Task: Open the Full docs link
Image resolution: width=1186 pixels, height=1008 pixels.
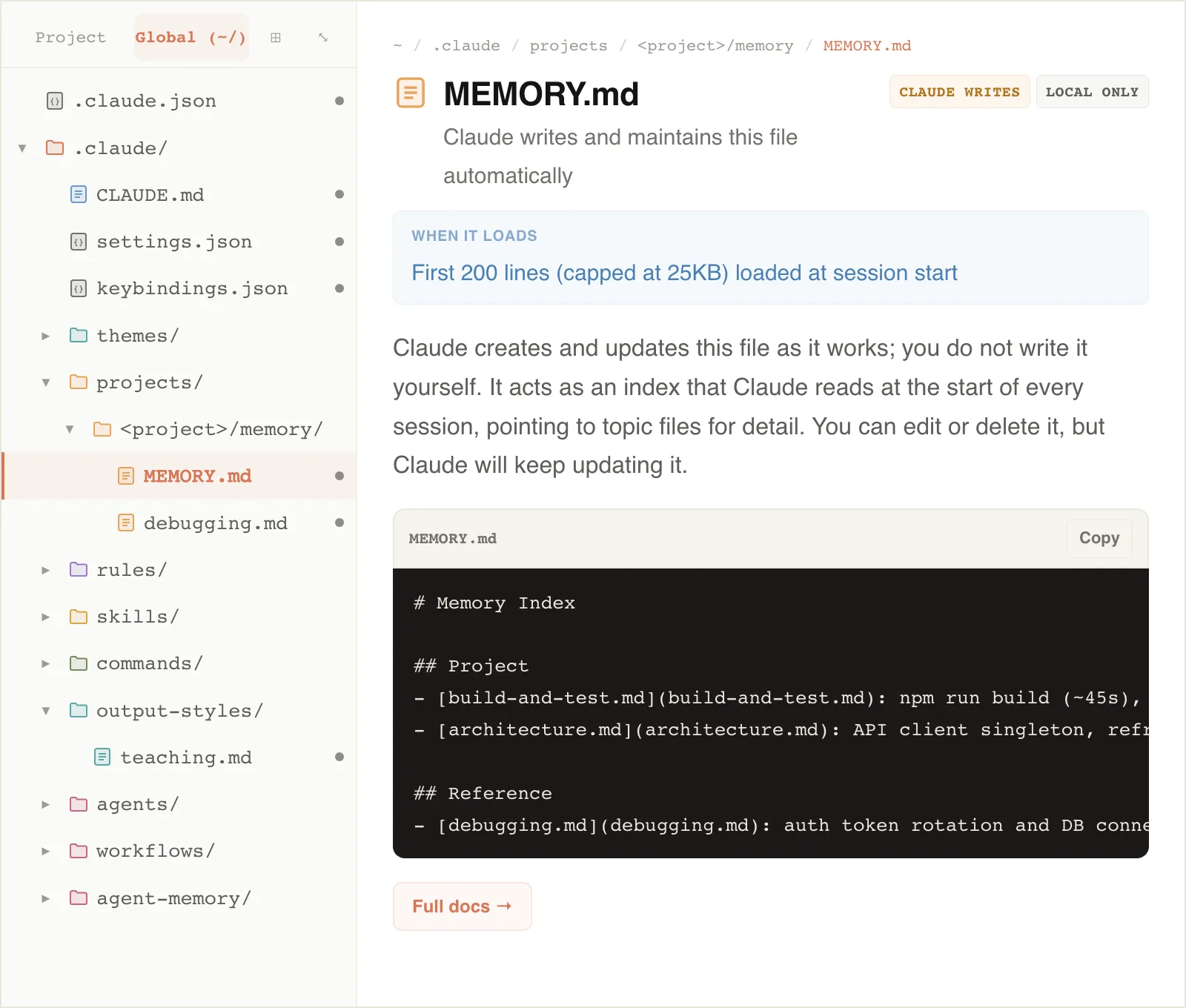Action: coord(462,906)
